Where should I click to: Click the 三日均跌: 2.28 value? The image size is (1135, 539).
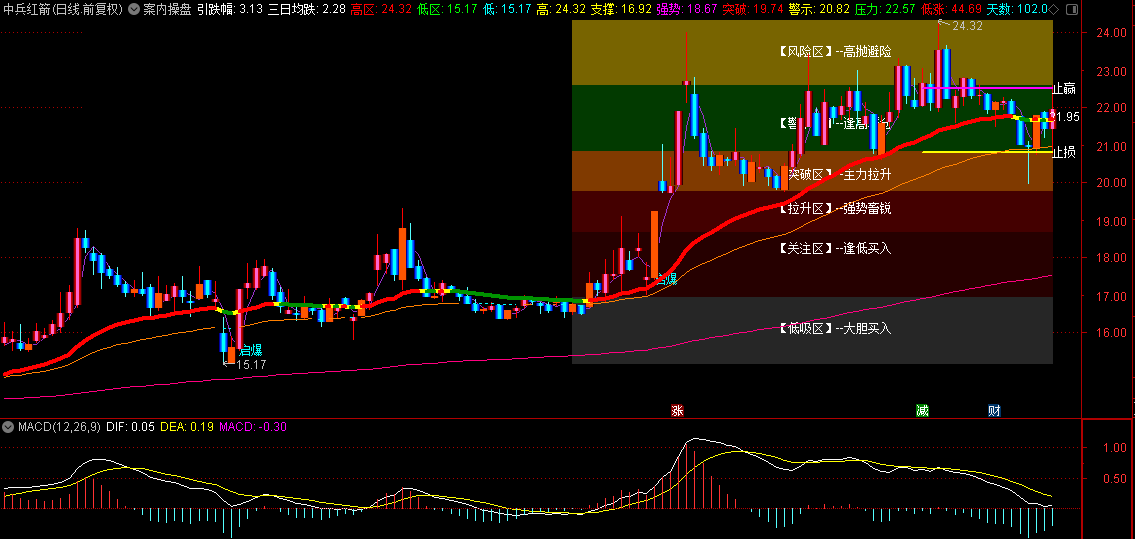tap(307, 9)
